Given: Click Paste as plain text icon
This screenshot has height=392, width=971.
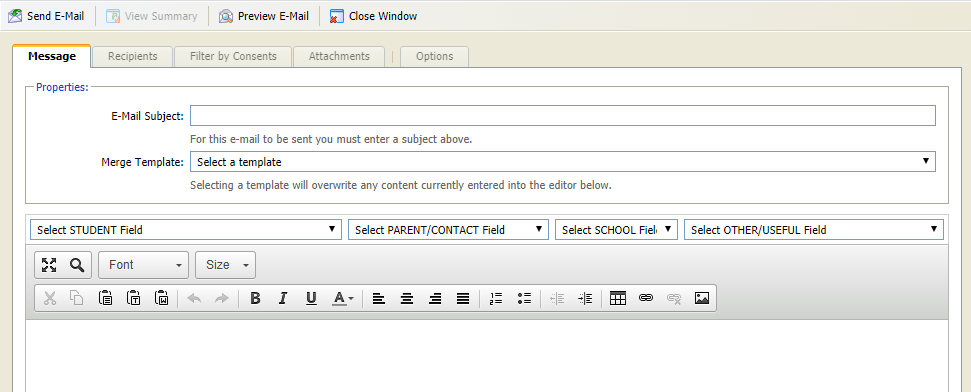Looking at the screenshot, I should (134, 298).
